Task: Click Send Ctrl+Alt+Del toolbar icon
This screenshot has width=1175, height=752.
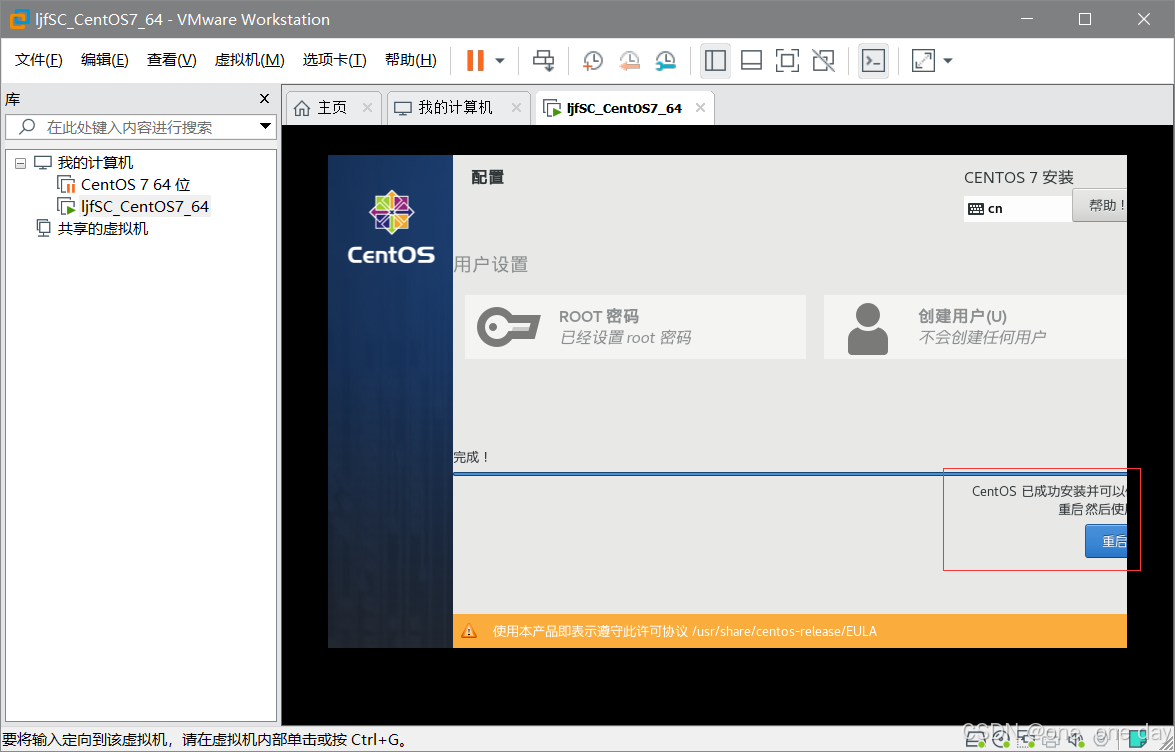Action: point(543,61)
